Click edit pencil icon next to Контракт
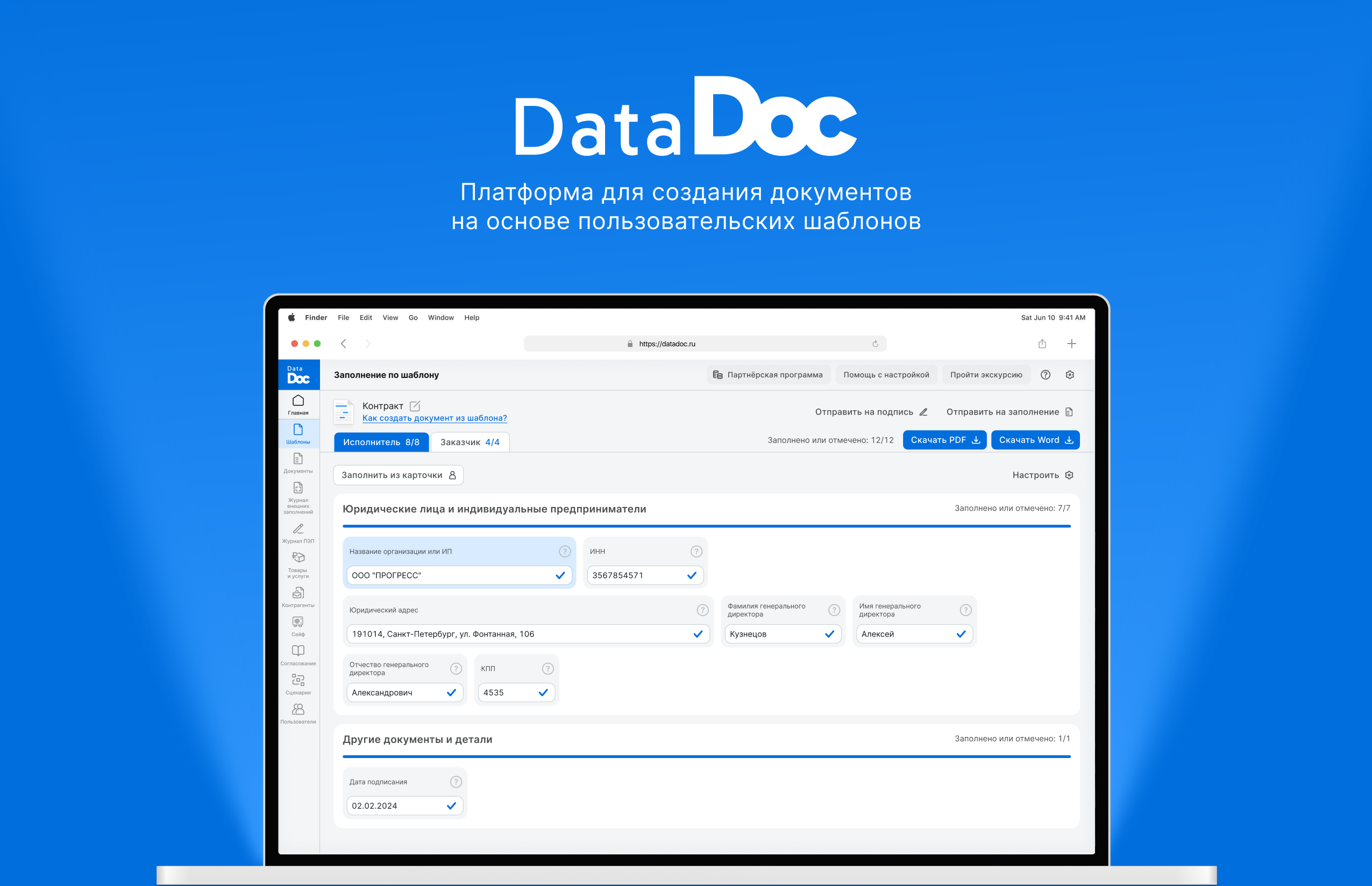The image size is (1372, 886). pos(415,405)
